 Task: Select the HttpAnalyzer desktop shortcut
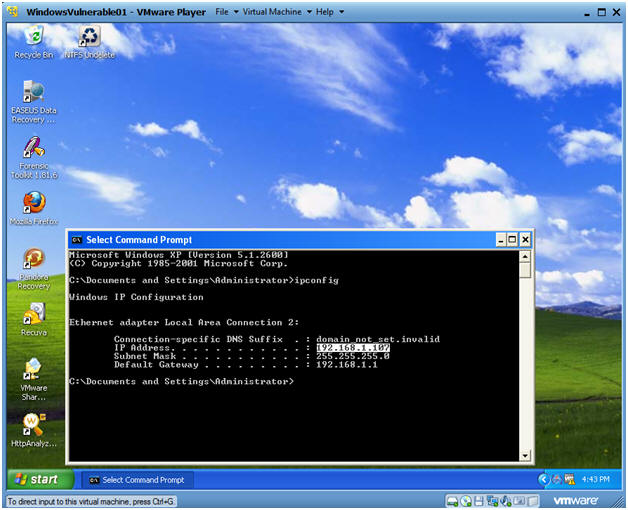34,430
